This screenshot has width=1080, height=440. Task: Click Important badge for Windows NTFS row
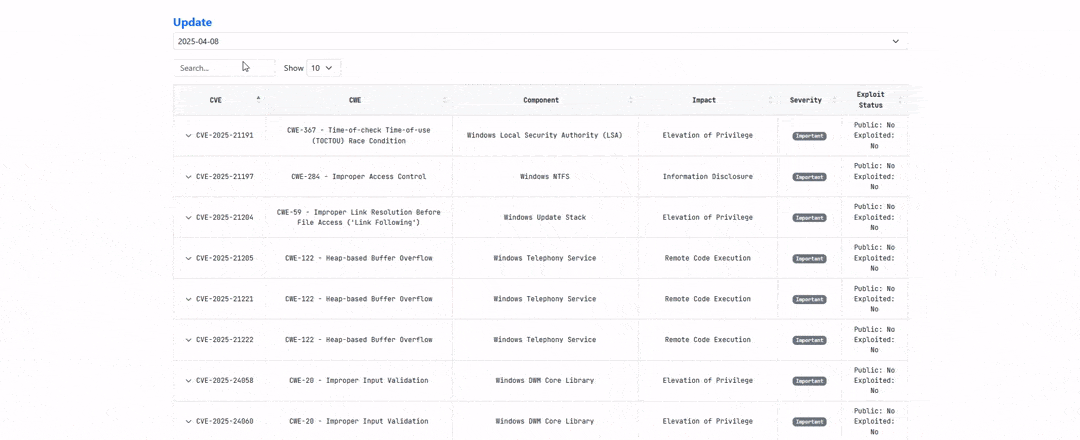[809, 177]
